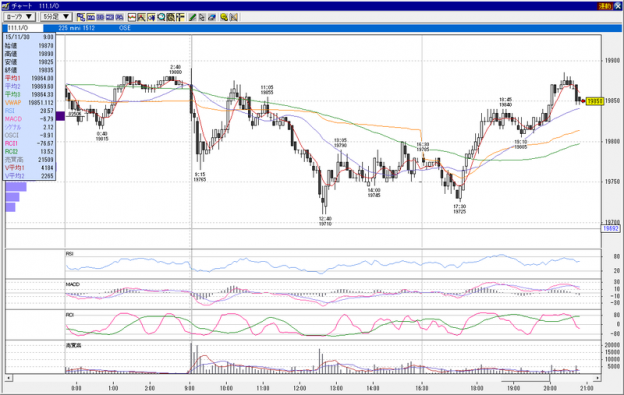This screenshot has height=395, width=624.
Task: Click the right scroll arrow below chart
Action: coord(597,377)
